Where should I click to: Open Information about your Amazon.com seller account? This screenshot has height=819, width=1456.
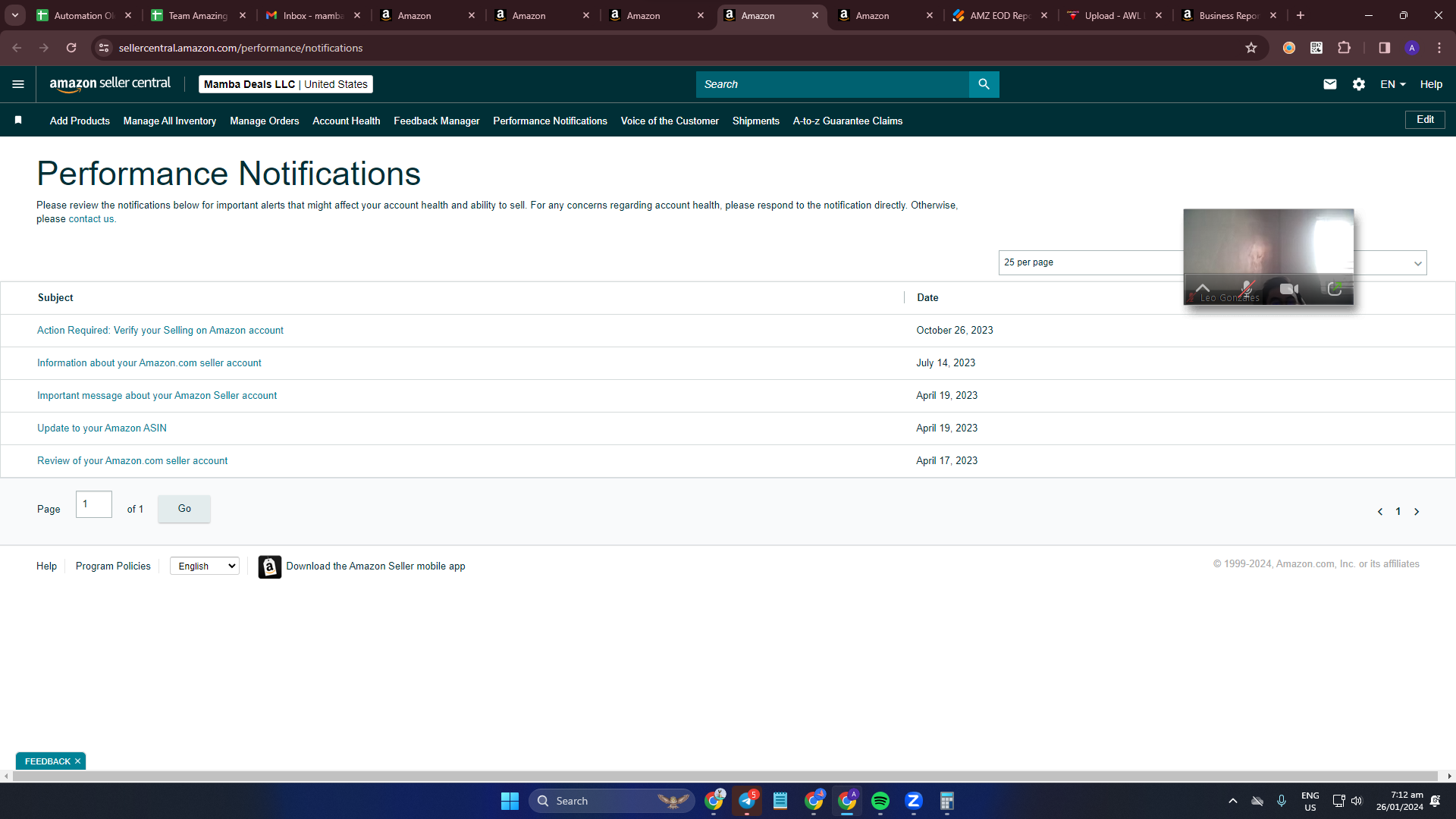(x=149, y=363)
